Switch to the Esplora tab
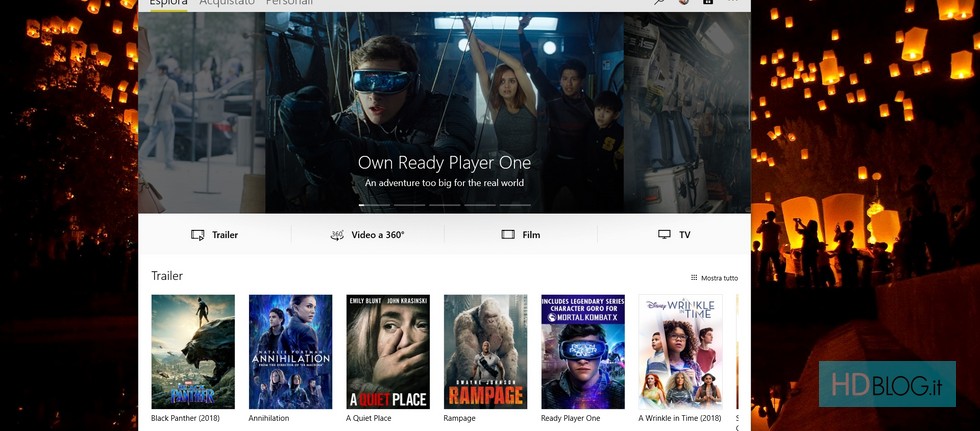Viewport: 980px width, 431px height. 169,3
